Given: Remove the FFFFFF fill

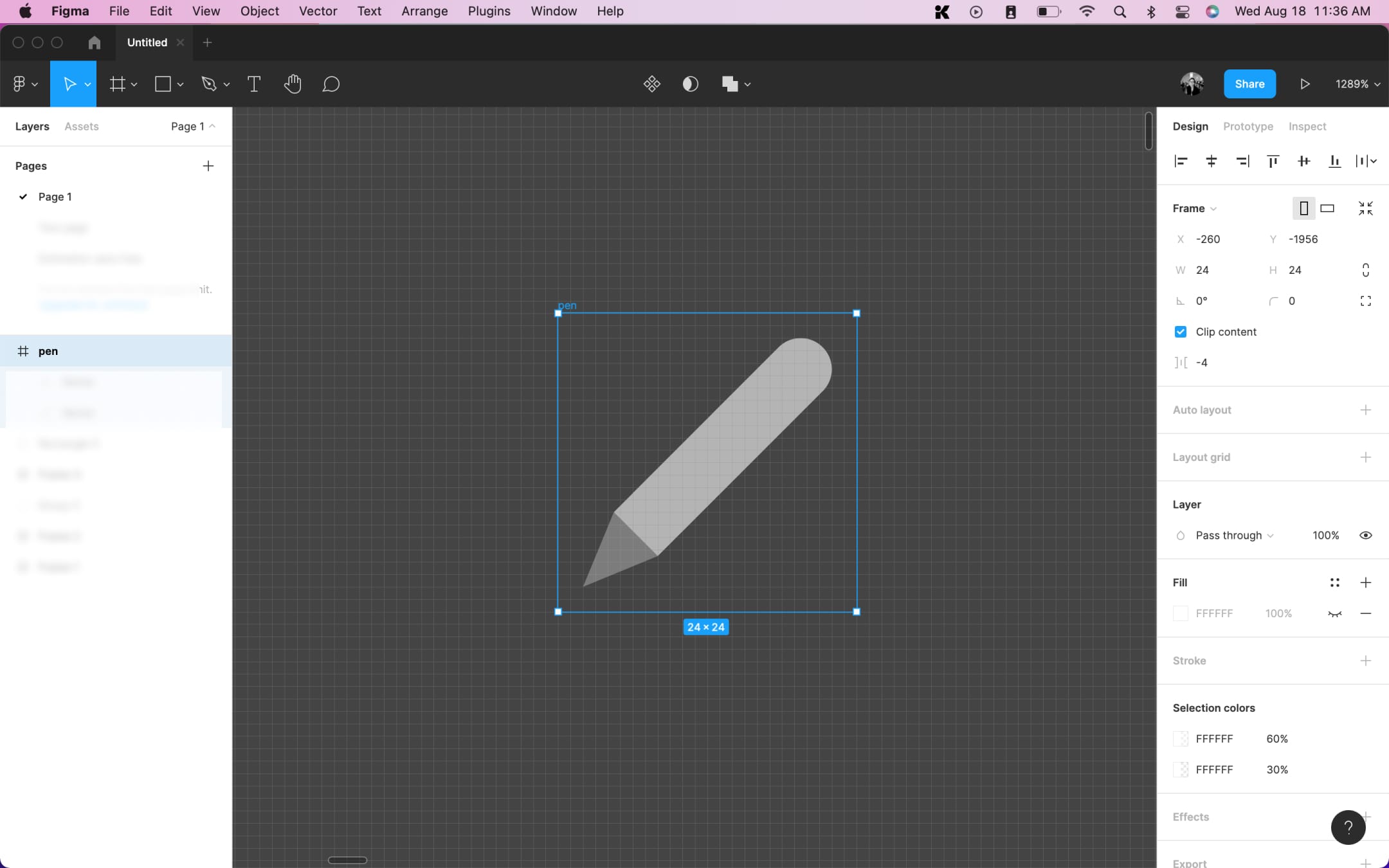Looking at the screenshot, I should [1366, 613].
